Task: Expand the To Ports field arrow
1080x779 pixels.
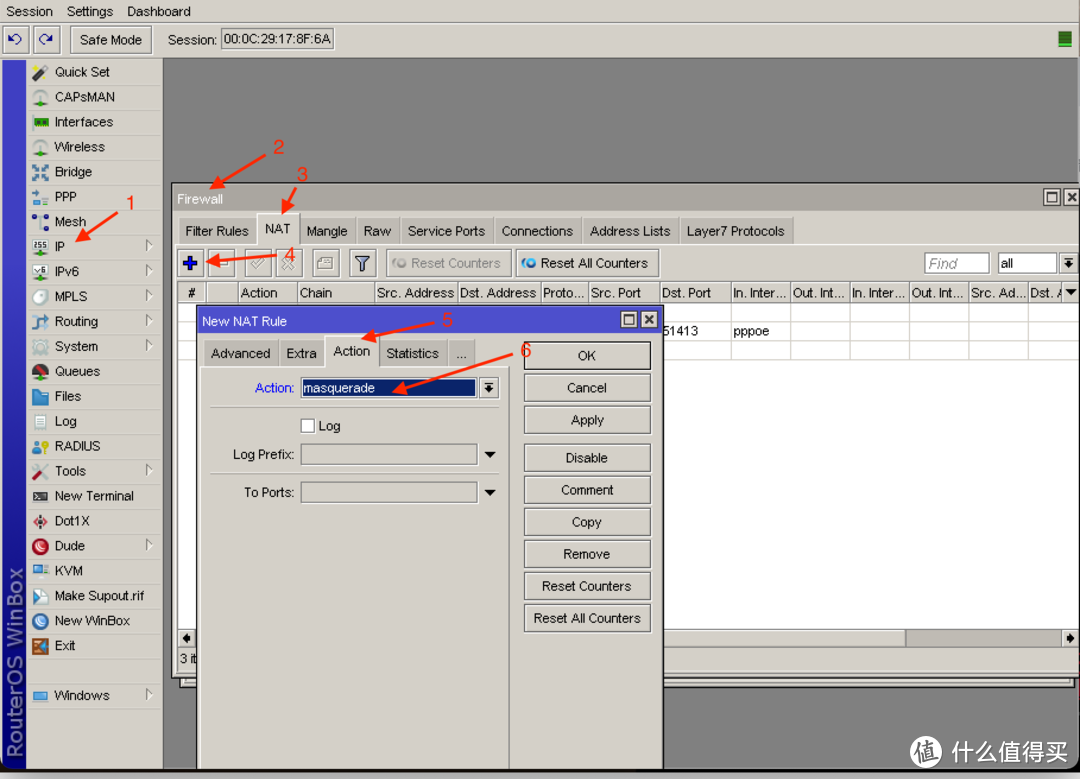Action: pyautogui.click(x=490, y=492)
